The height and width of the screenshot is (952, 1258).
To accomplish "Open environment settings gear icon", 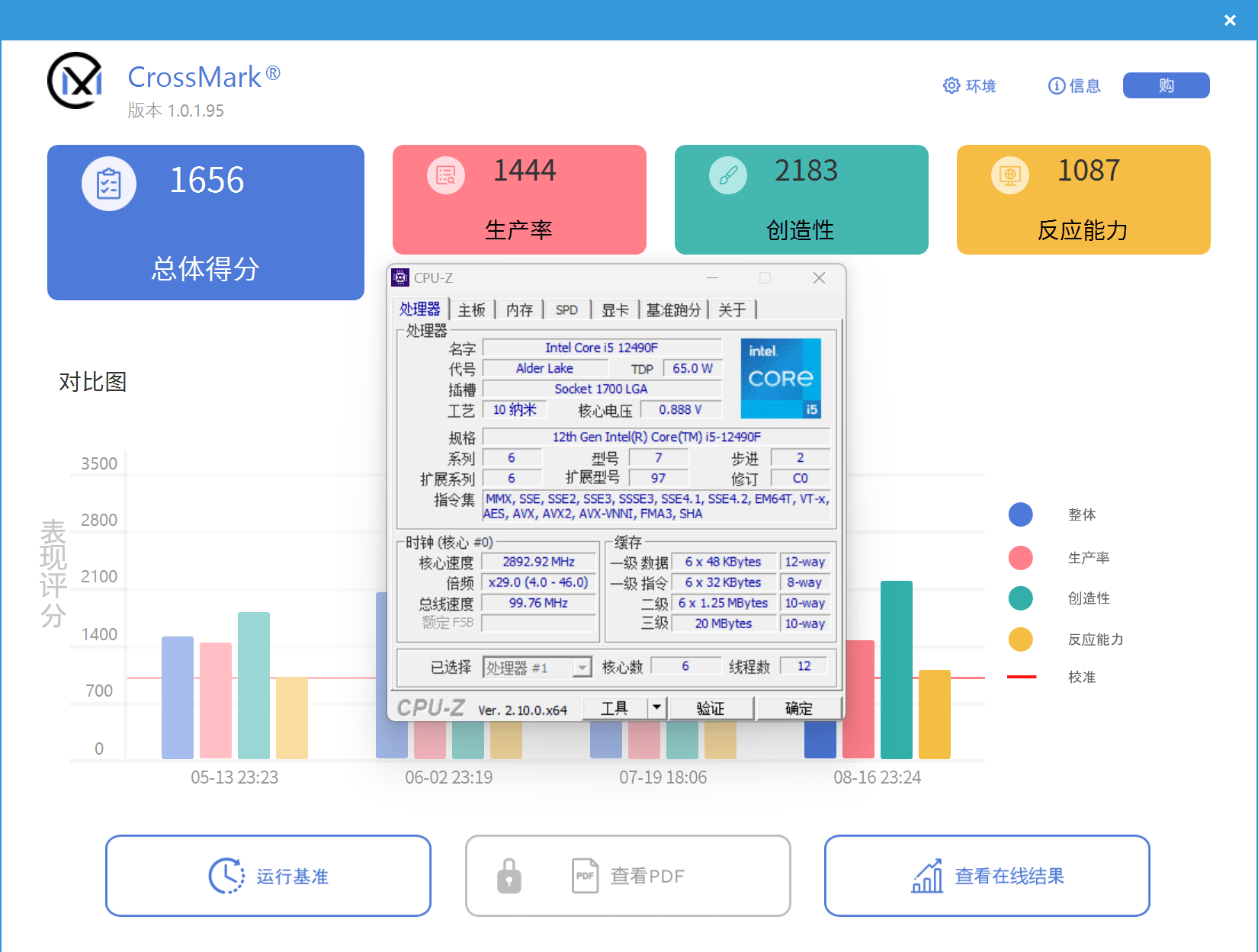I will tap(952, 85).
